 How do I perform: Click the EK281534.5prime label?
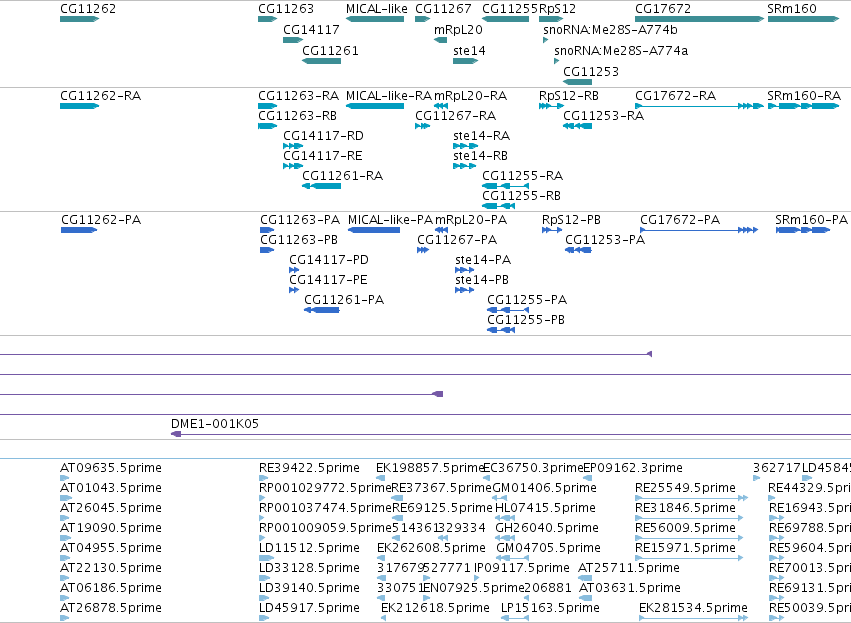693,608
